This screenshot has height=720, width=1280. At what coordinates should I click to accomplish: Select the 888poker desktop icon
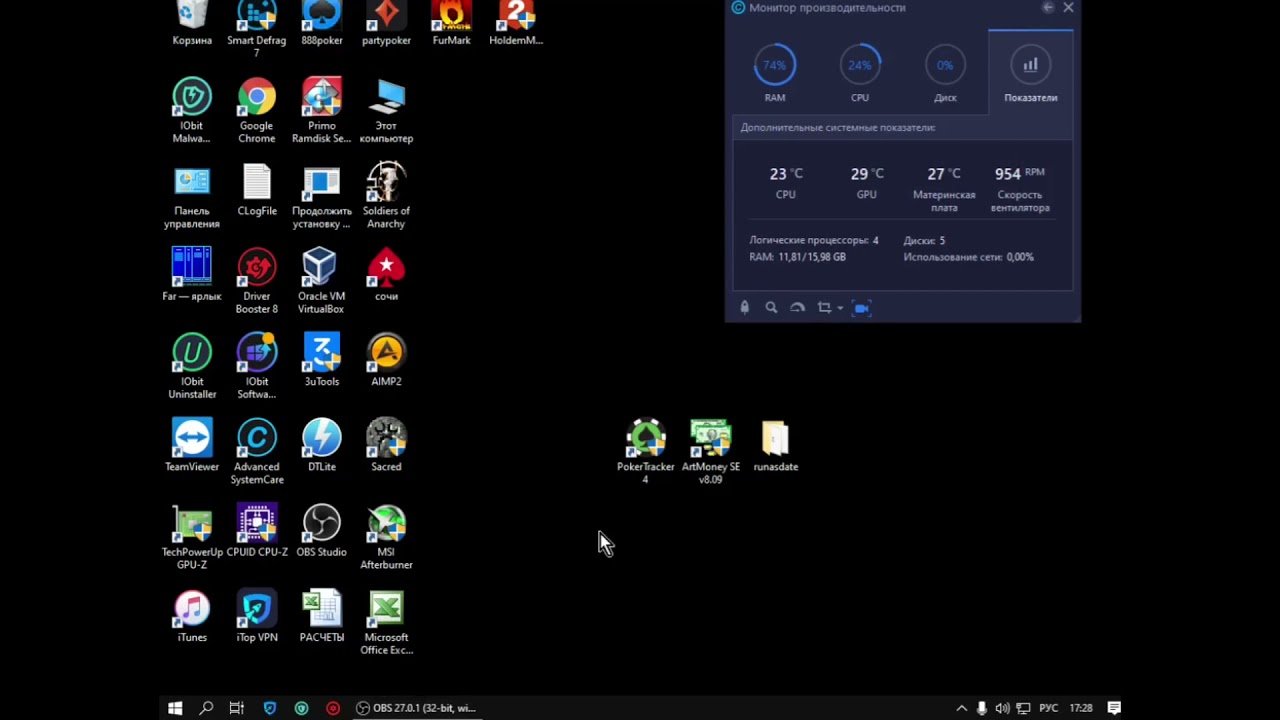click(322, 24)
